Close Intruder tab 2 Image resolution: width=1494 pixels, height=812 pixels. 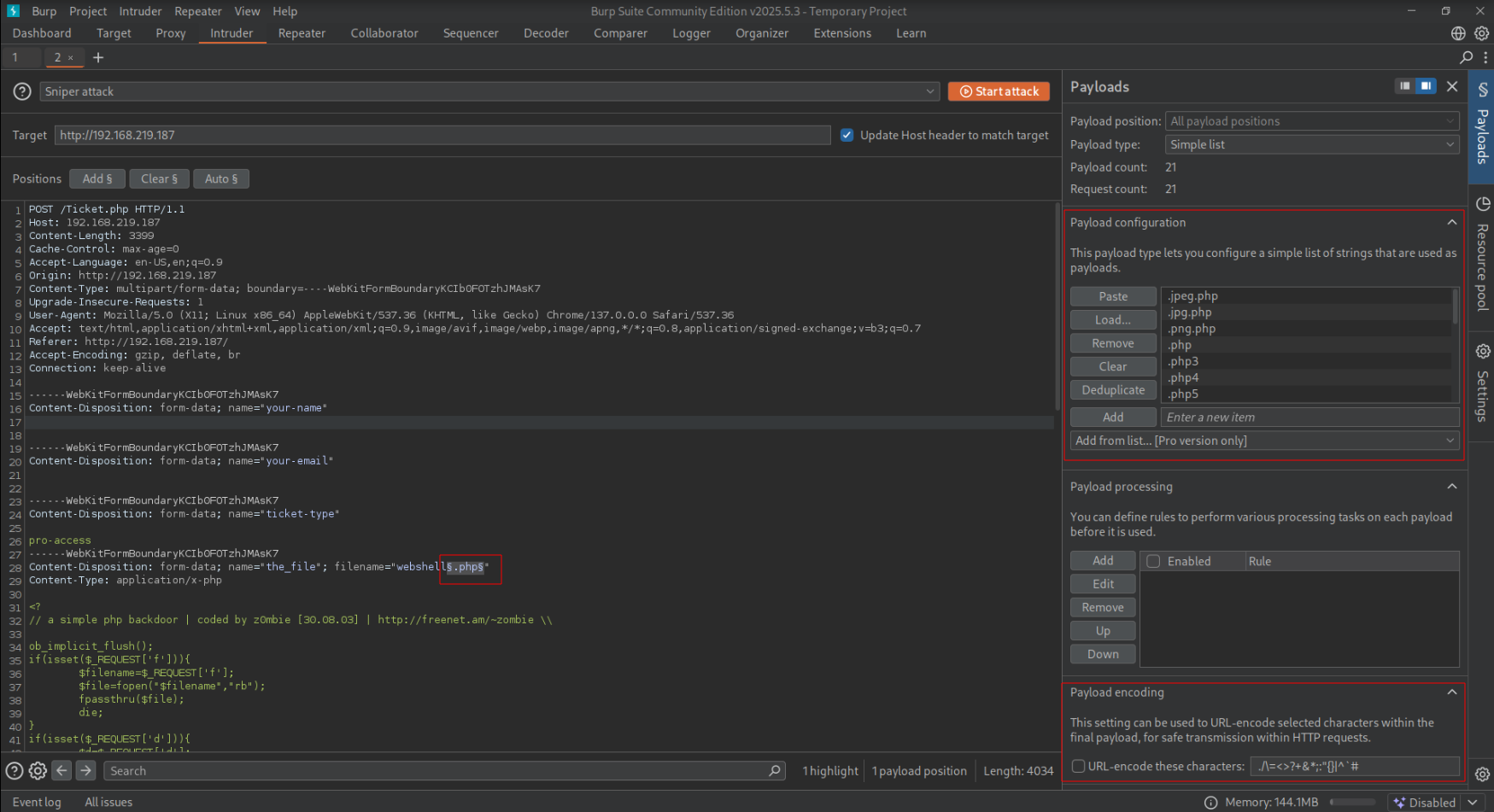[x=71, y=58]
